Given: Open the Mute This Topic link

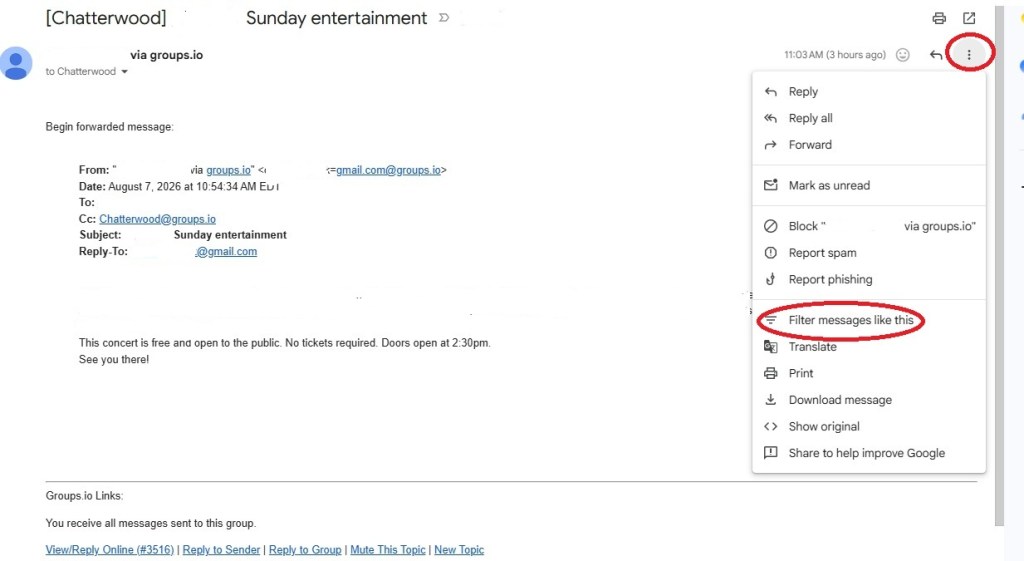Looking at the screenshot, I should tap(387, 550).
